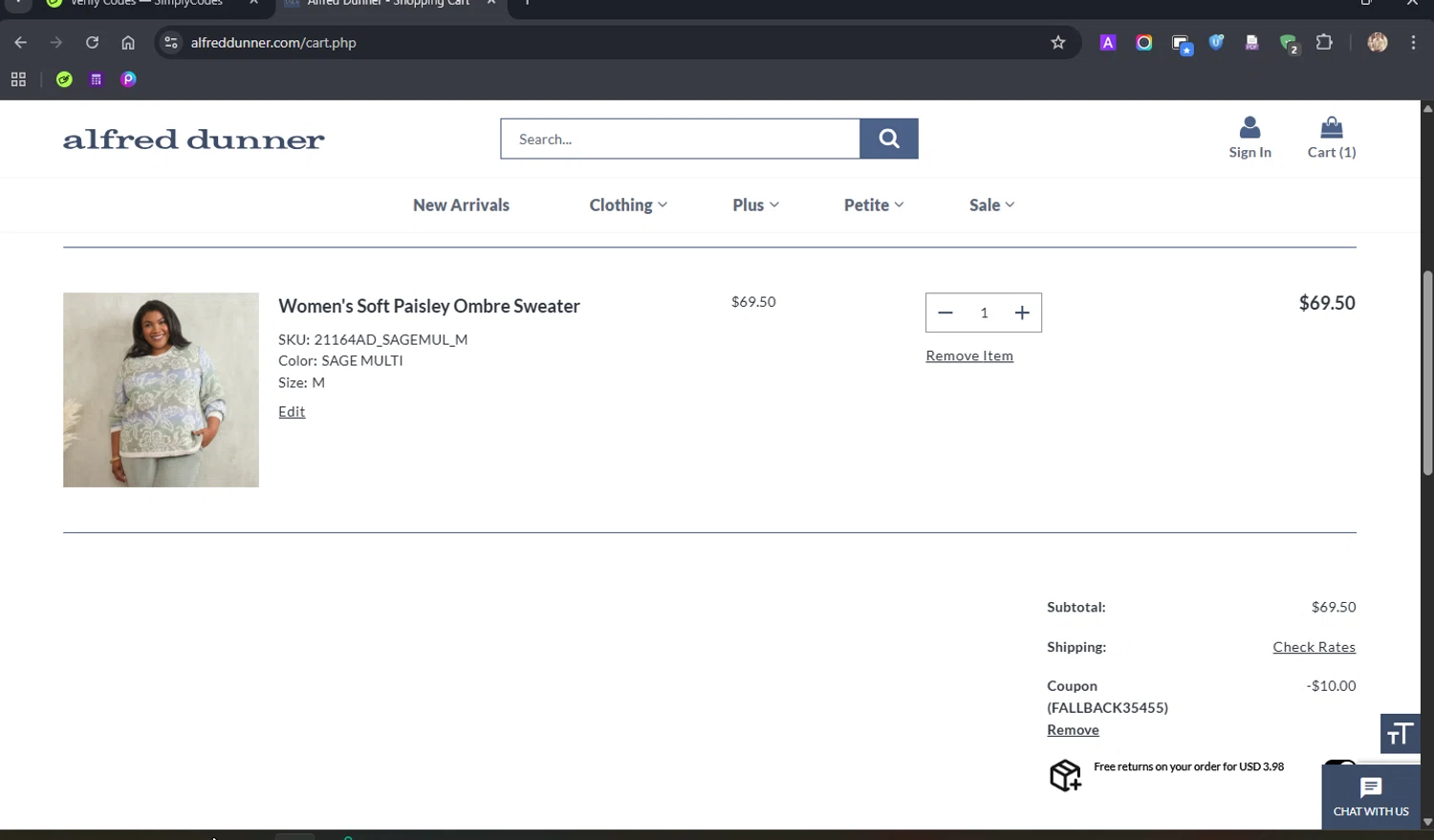Open the text size accessibility widget
This screenshot has height=840, width=1434.
point(1400,733)
